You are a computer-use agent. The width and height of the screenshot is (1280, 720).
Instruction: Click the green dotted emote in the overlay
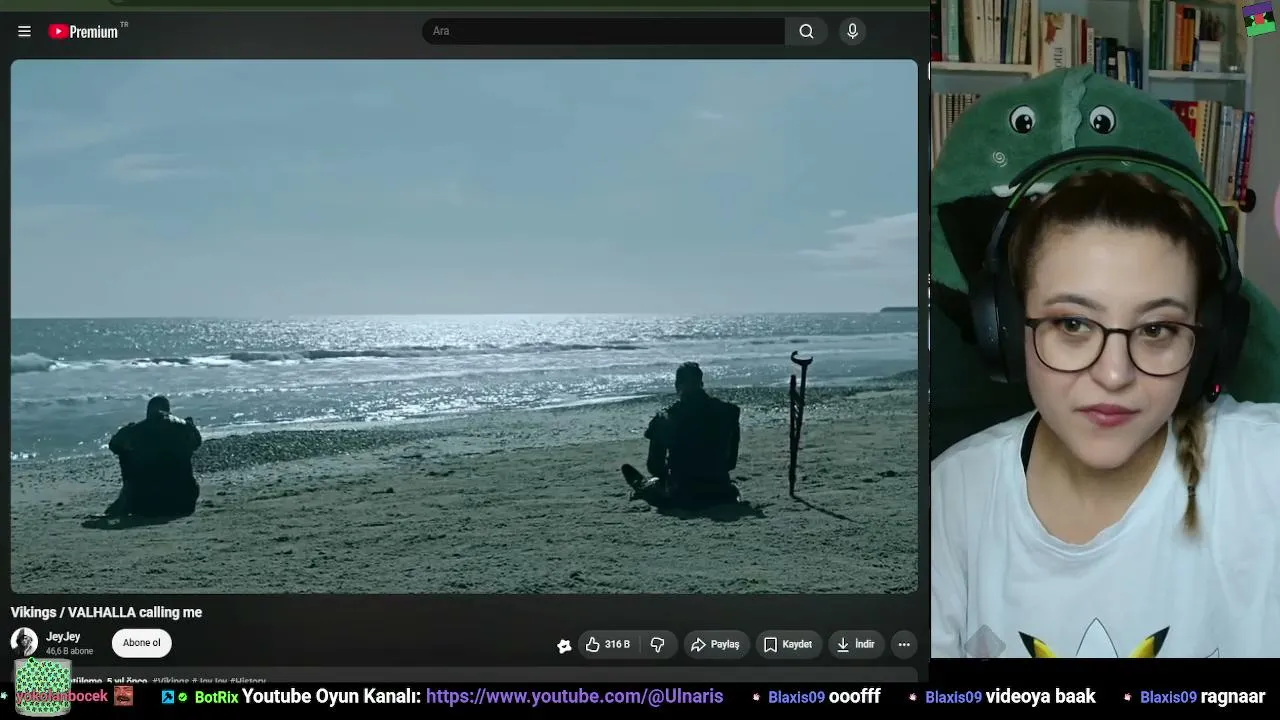click(43, 687)
